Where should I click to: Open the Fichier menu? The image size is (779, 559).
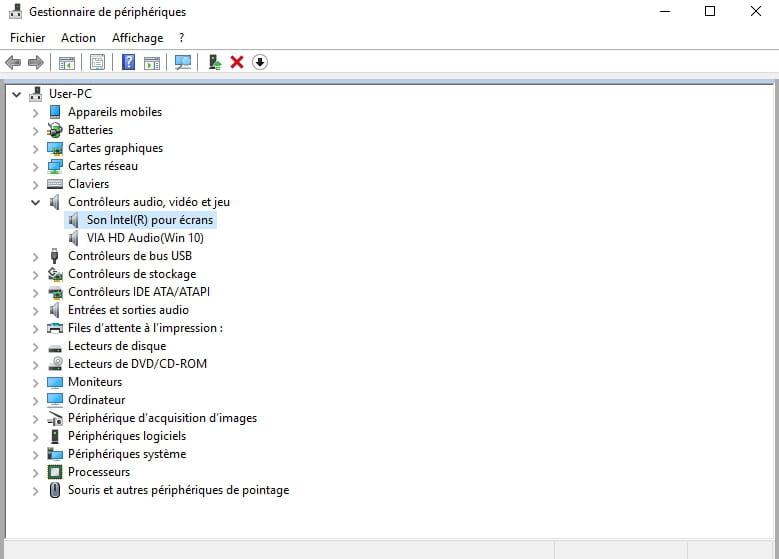(x=28, y=38)
